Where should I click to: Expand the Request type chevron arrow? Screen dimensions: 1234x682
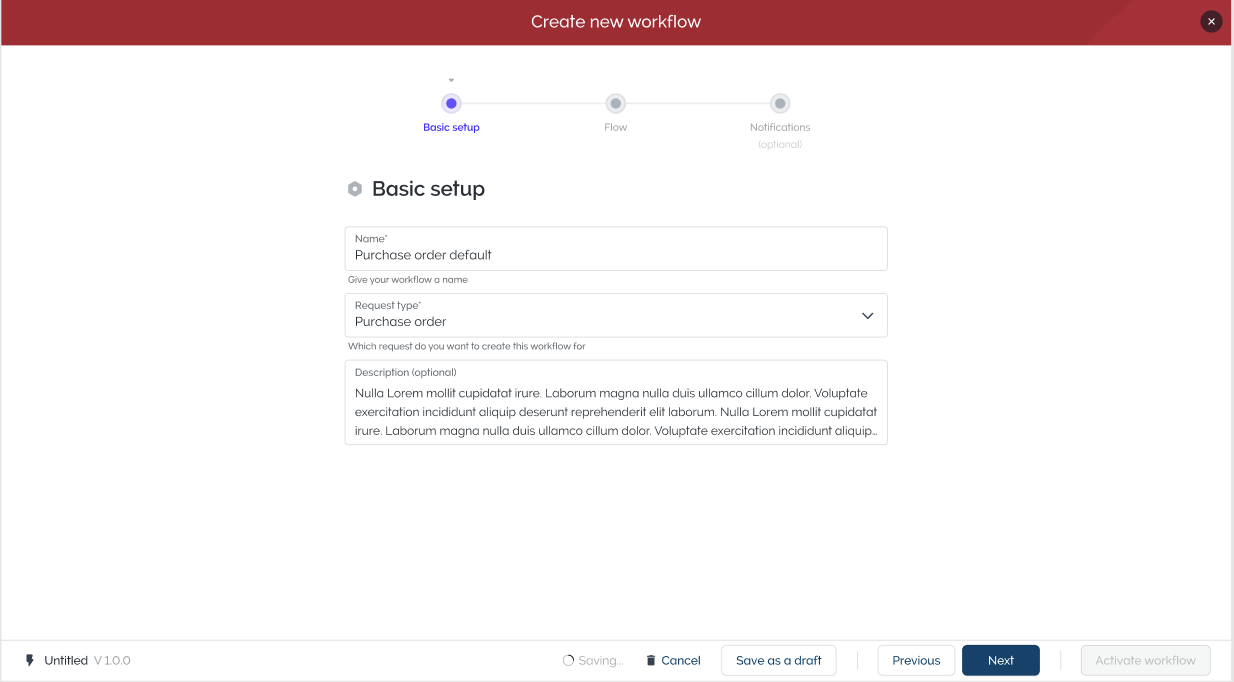pyautogui.click(x=867, y=316)
